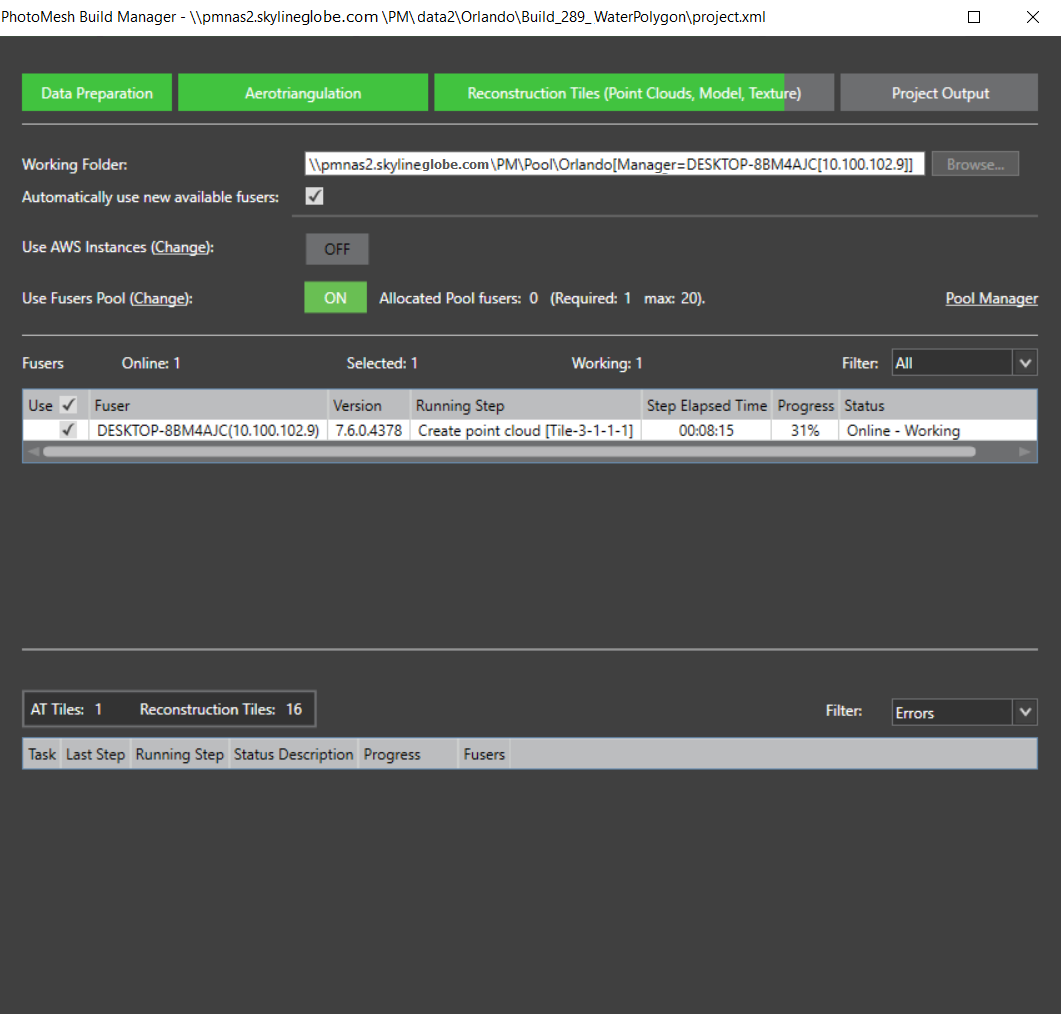Image resolution: width=1061 pixels, height=1014 pixels.
Task: Click the fusers list right scroll arrow
Action: [1024, 452]
